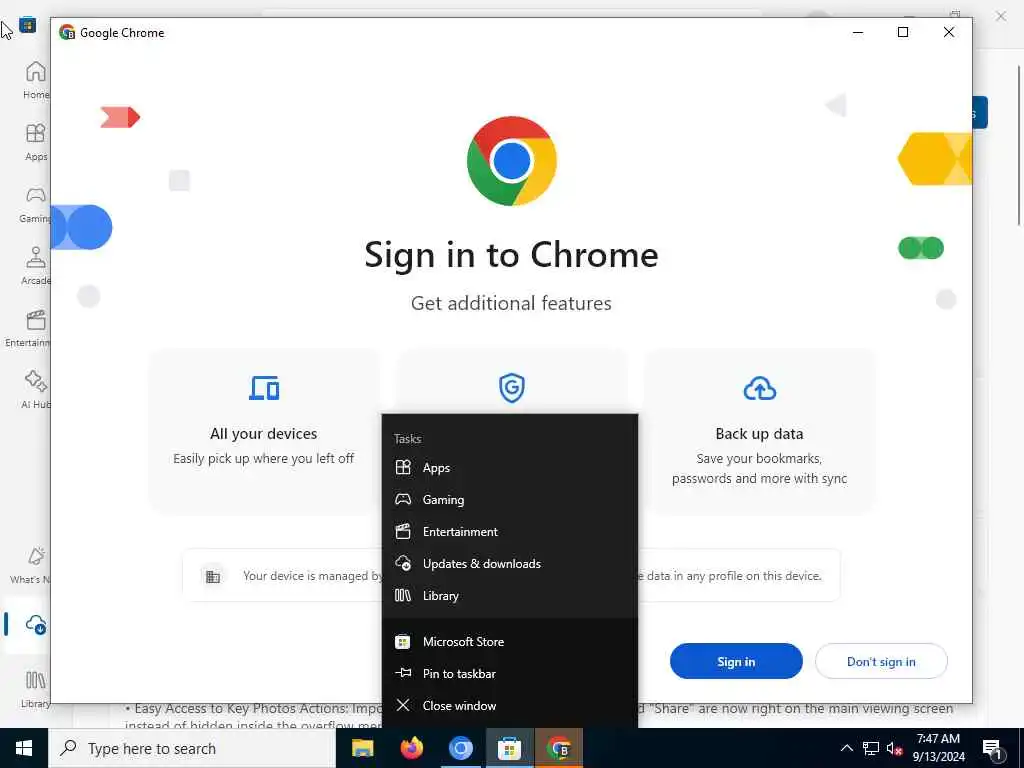This screenshot has width=1024, height=768.
Task: Launch Microsoft Store from the jump list
Action: point(509,641)
